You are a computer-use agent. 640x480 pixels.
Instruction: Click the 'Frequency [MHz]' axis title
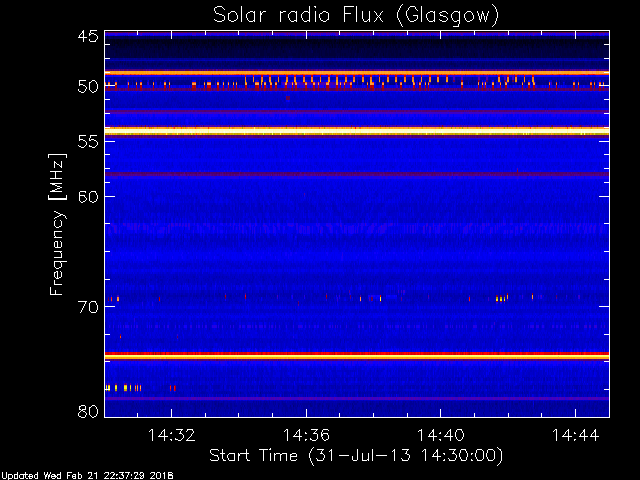57,224
